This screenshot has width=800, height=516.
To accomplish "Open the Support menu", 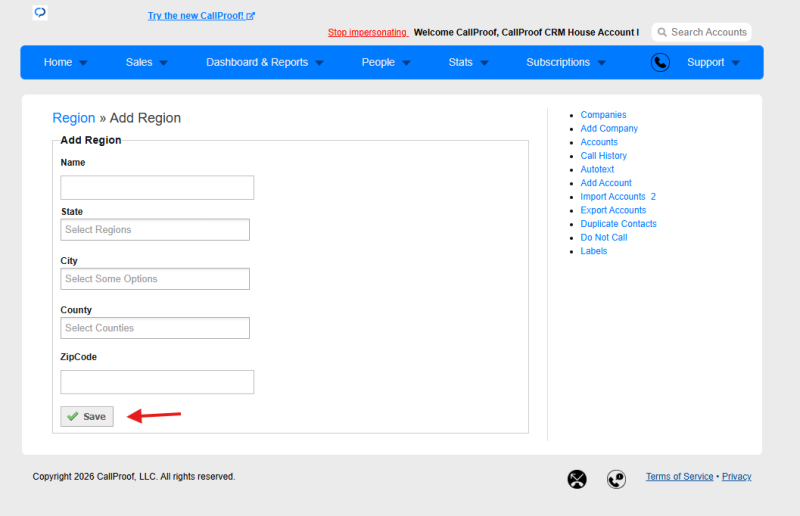I will pyautogui.click(x=706, y=62).
